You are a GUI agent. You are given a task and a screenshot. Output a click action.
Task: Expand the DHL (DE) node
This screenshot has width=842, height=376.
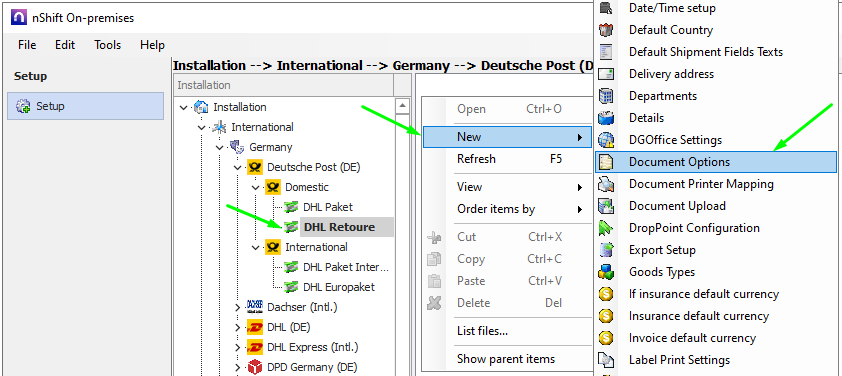(x=238, y=327)
